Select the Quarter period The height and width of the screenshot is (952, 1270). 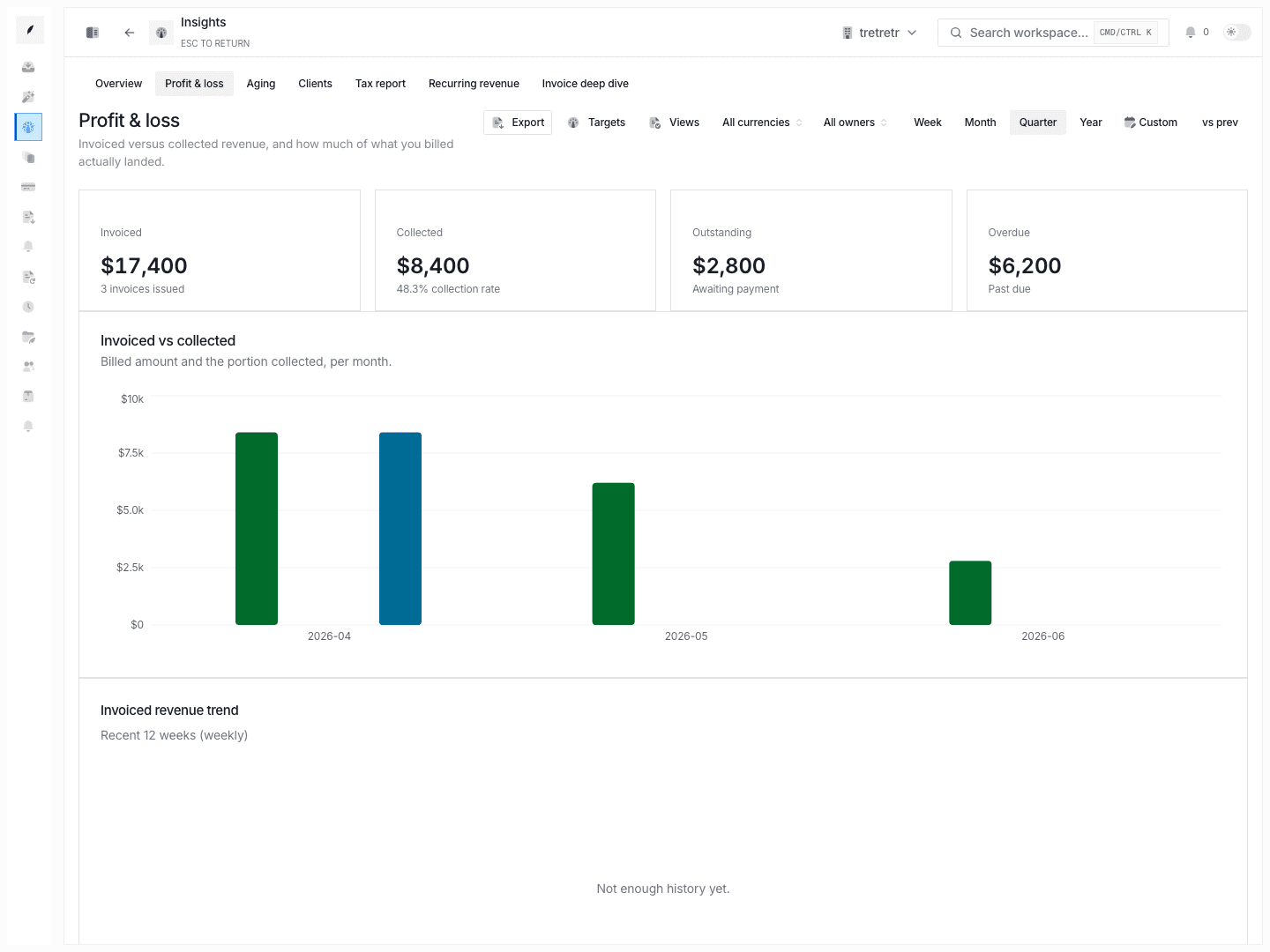coord(1038,123)
